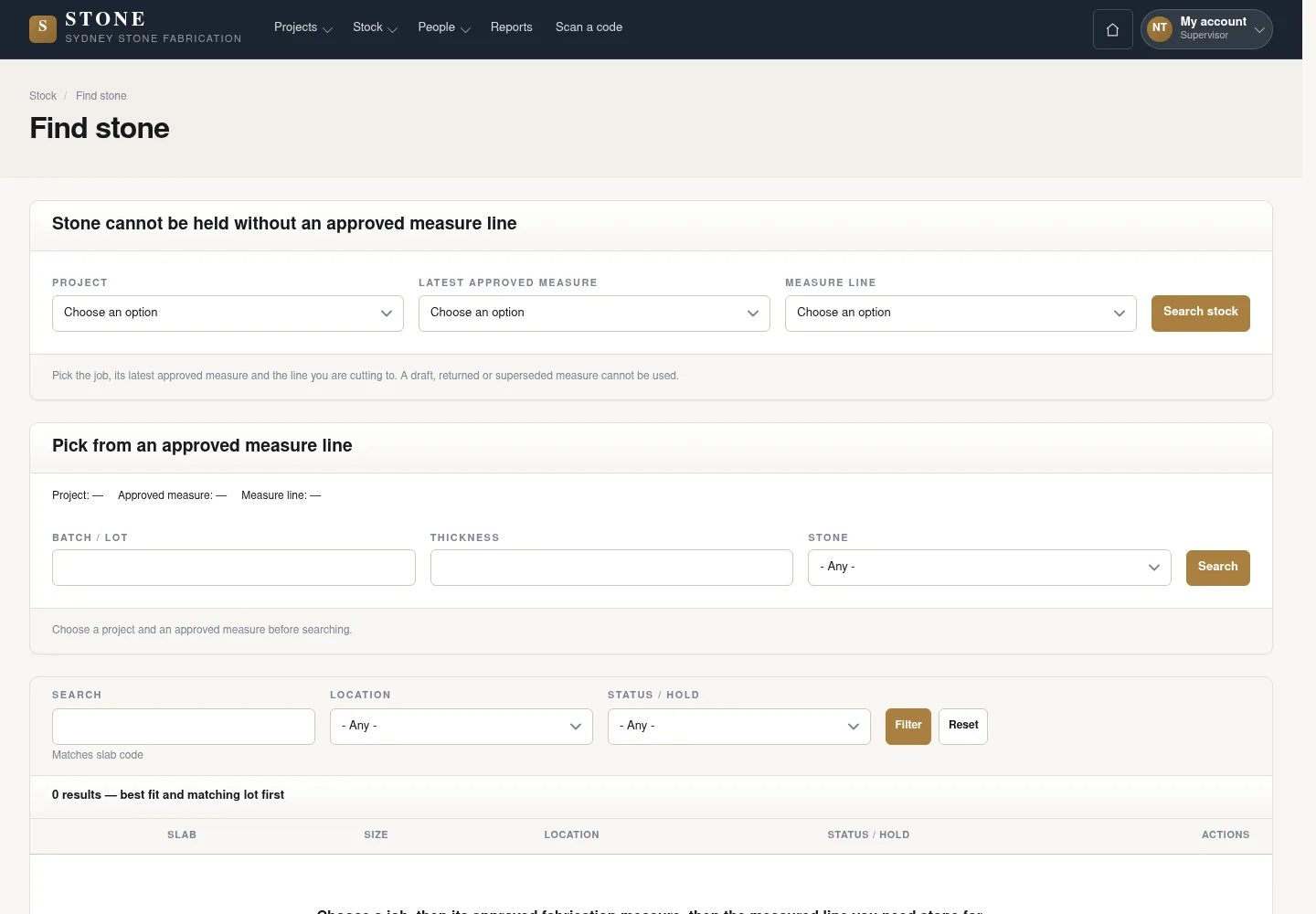
Task: Click the Stock breadcrumb link
Action: coord(43,96)
